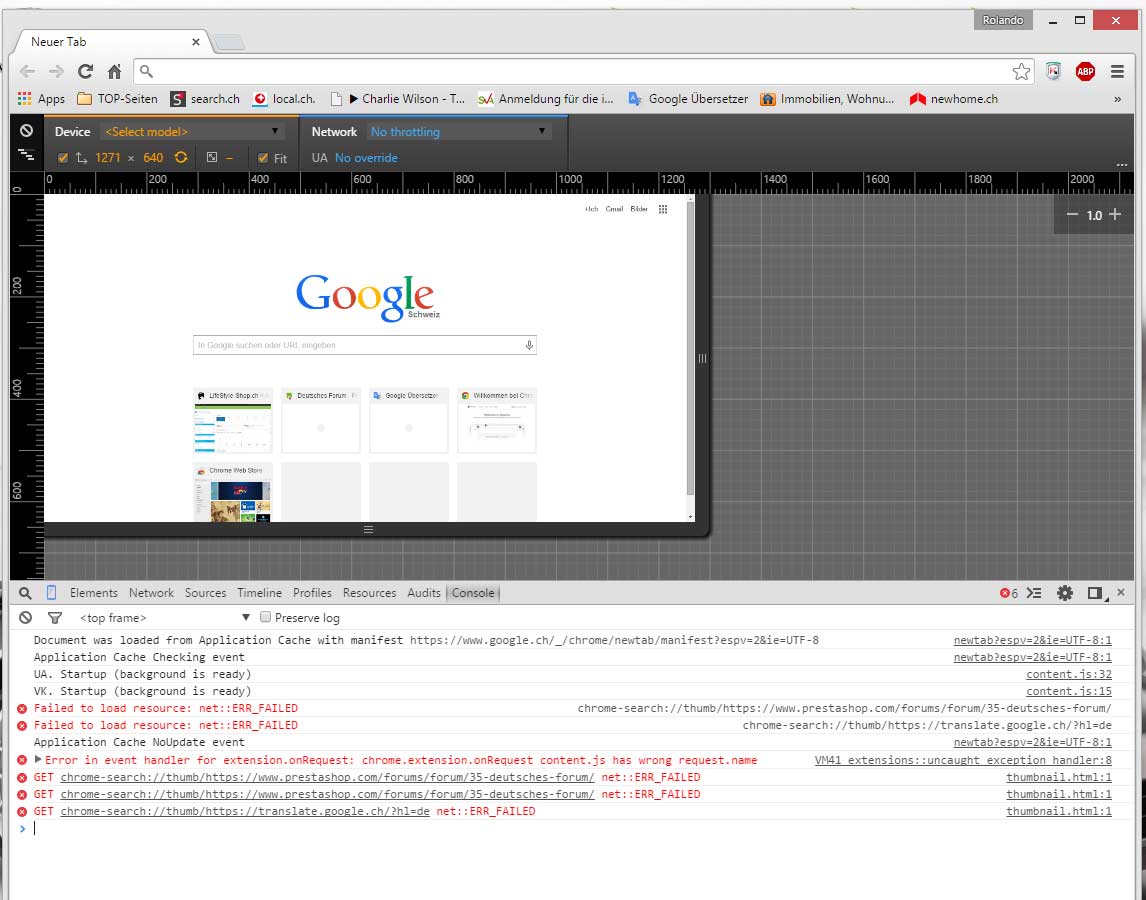Close the Neuer Tab tab

(x=196, y=42)
